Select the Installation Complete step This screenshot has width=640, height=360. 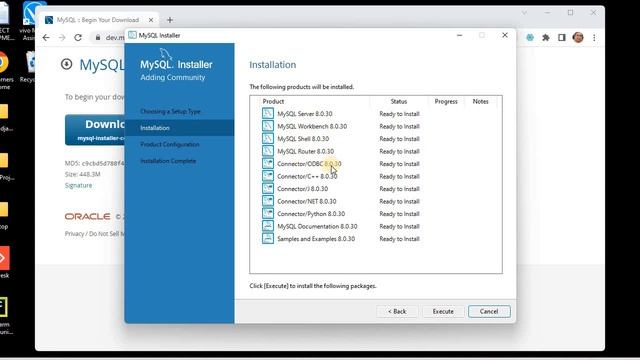[168, 161]
